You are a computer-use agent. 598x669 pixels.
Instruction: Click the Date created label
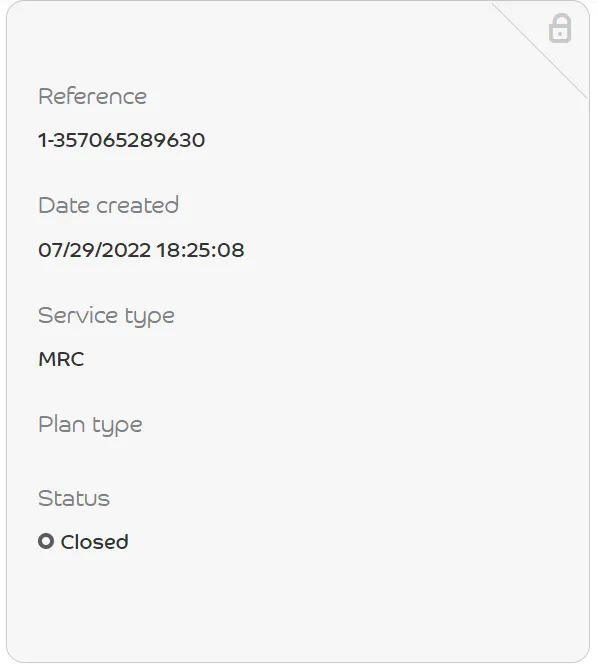108,205
